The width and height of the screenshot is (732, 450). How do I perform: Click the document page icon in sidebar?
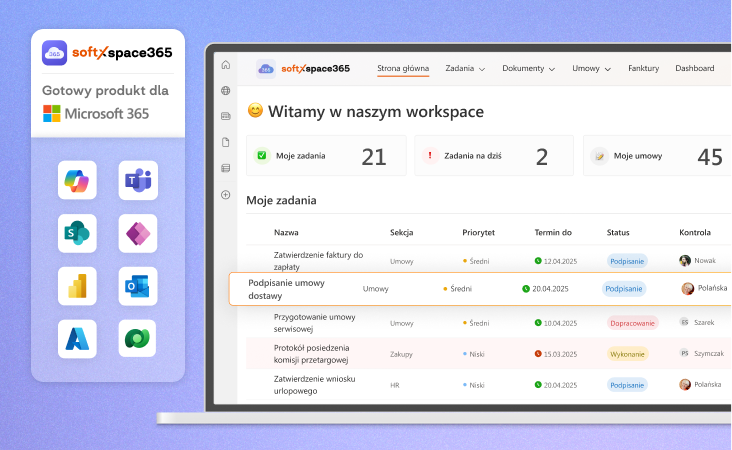click(x=225, y=142)
